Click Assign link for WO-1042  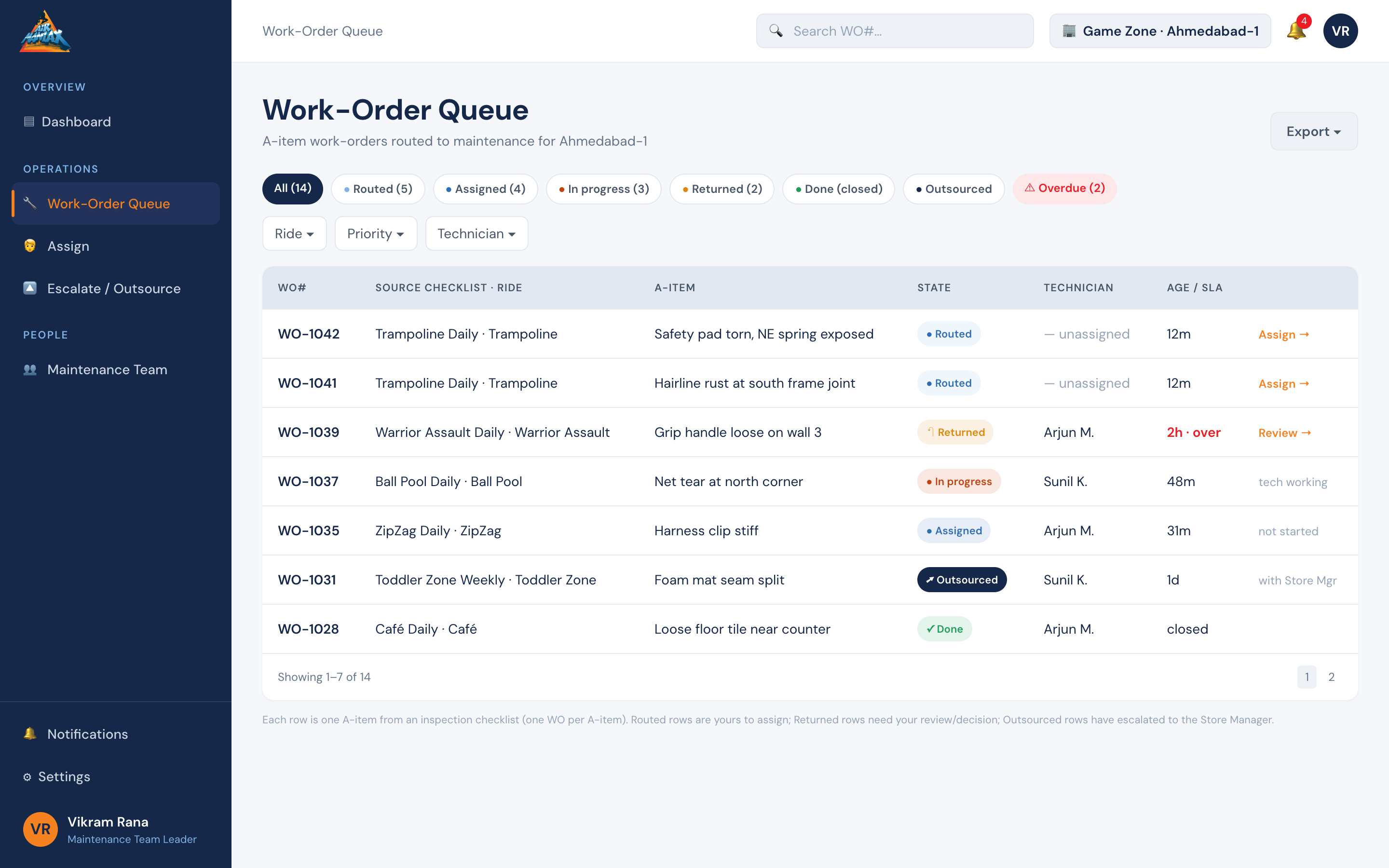click(1283, 334)
